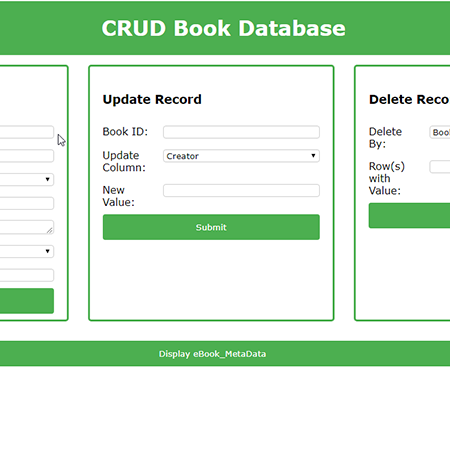
Task: Click the CRUD Book Database title
Action: coord(224,28)
